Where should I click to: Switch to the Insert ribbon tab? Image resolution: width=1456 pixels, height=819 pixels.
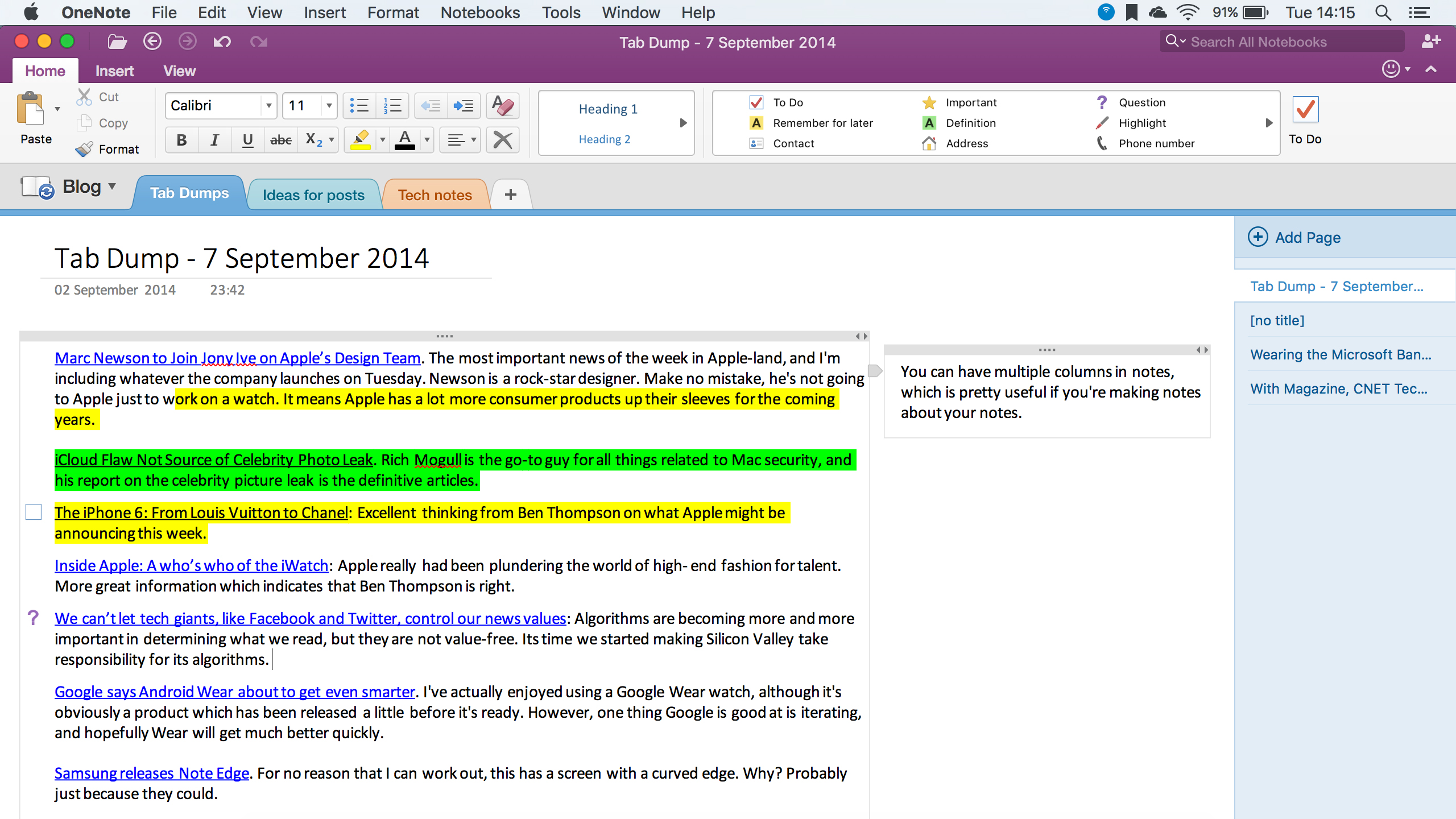pos(115,70)
